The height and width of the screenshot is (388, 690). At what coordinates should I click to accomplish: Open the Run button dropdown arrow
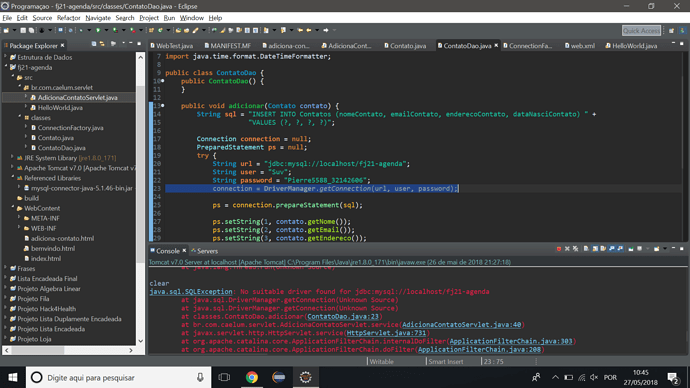click(x=106, y=30)
